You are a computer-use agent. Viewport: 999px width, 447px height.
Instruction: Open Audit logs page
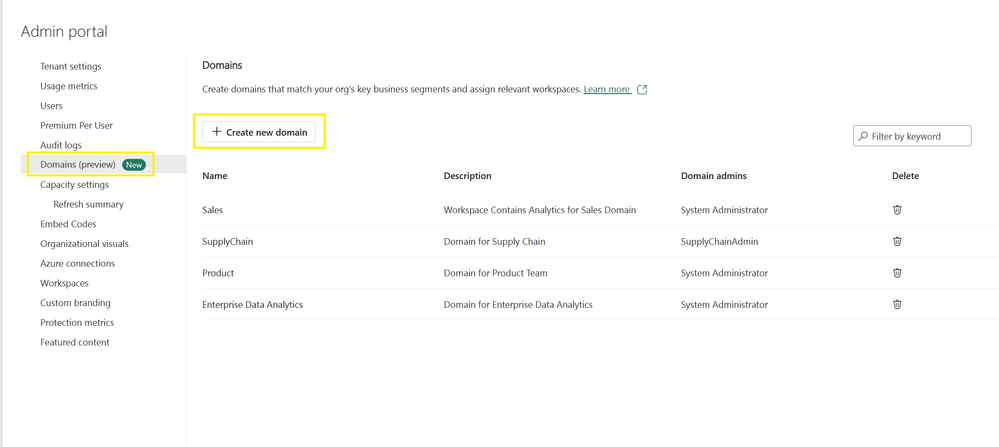click(61, 145)
